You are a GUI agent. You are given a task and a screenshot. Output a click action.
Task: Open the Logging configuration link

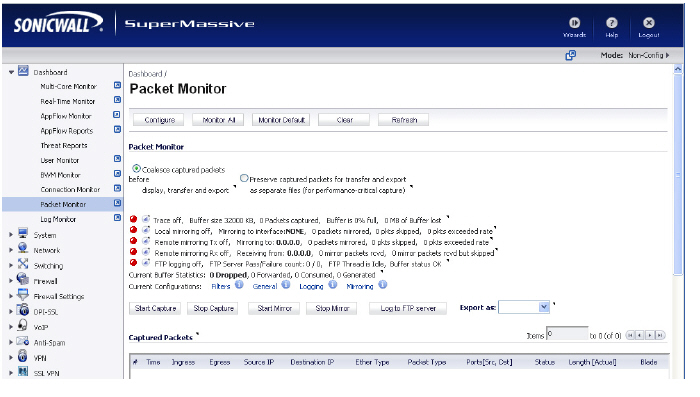click(x=311, y=287)
